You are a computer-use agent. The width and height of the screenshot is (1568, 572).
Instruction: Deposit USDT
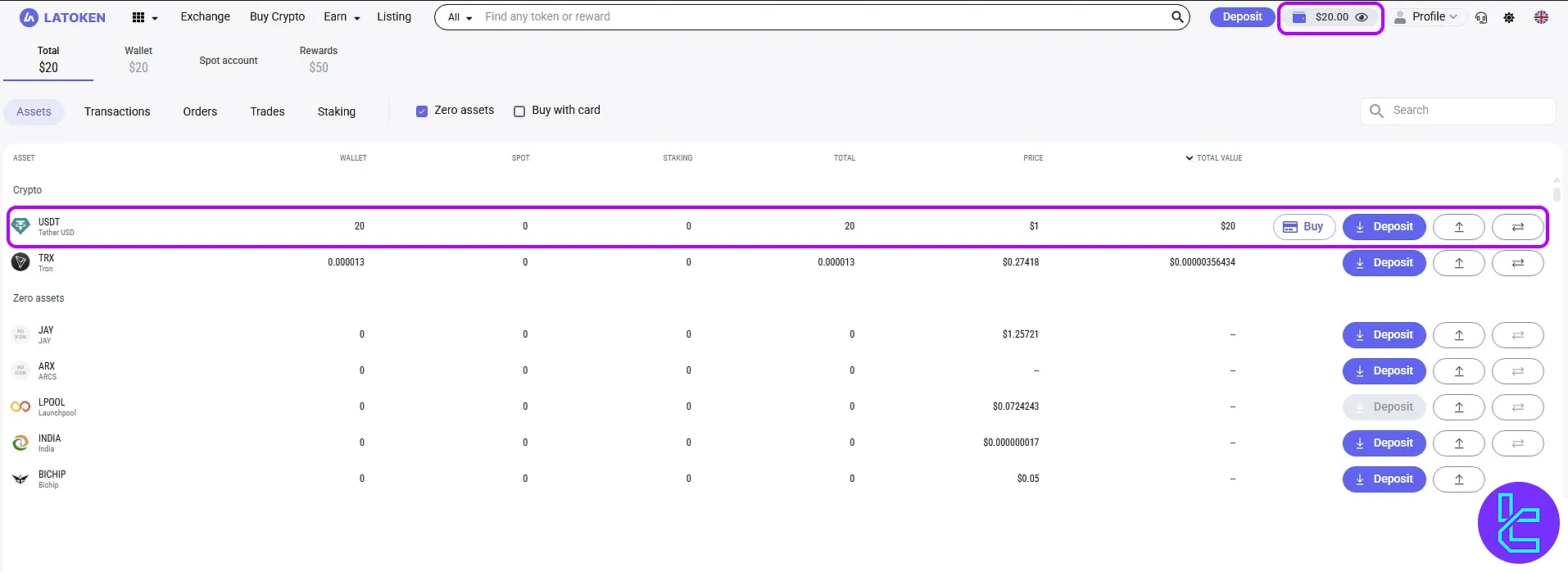[1384, 227]
